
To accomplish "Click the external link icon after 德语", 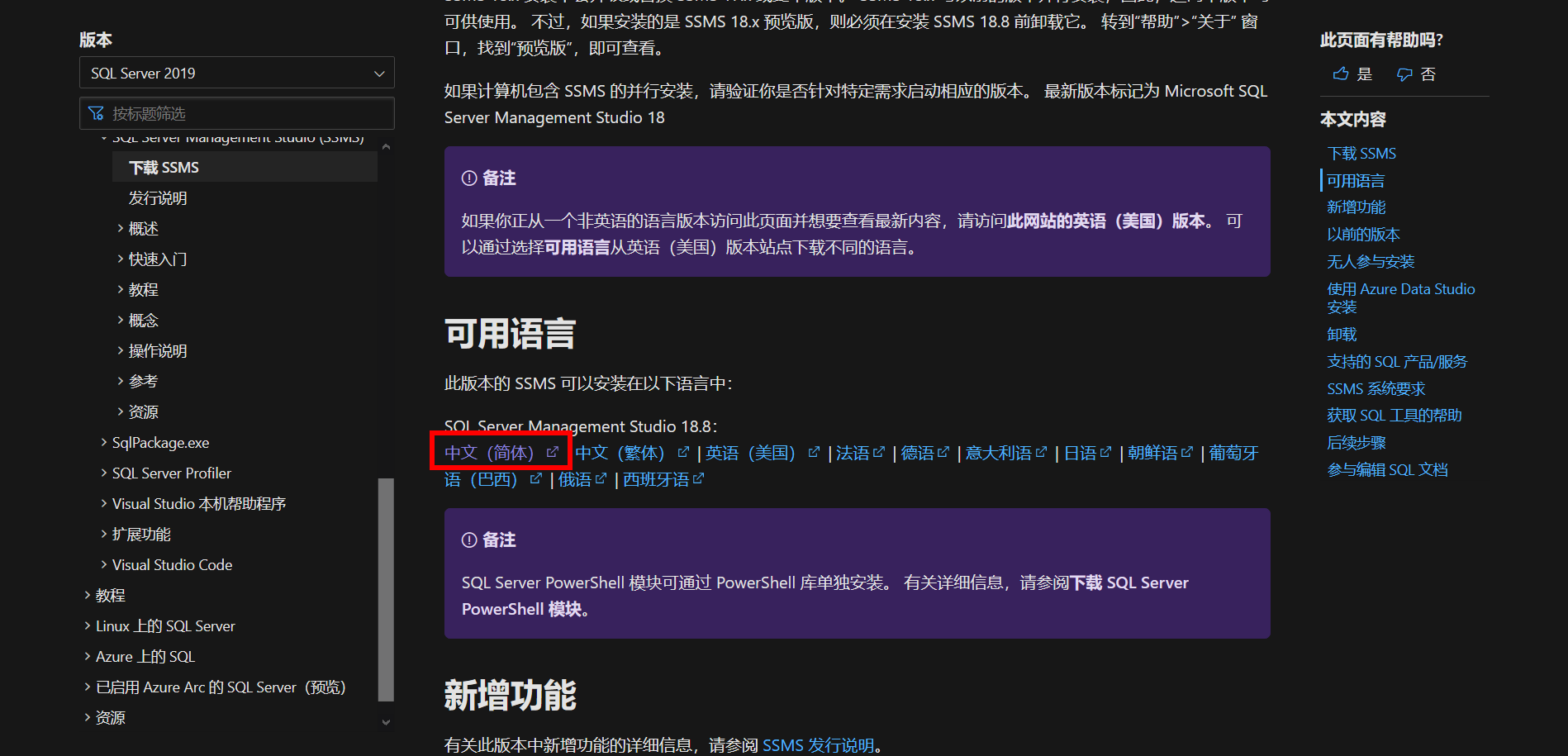I will tap(943, 452).
